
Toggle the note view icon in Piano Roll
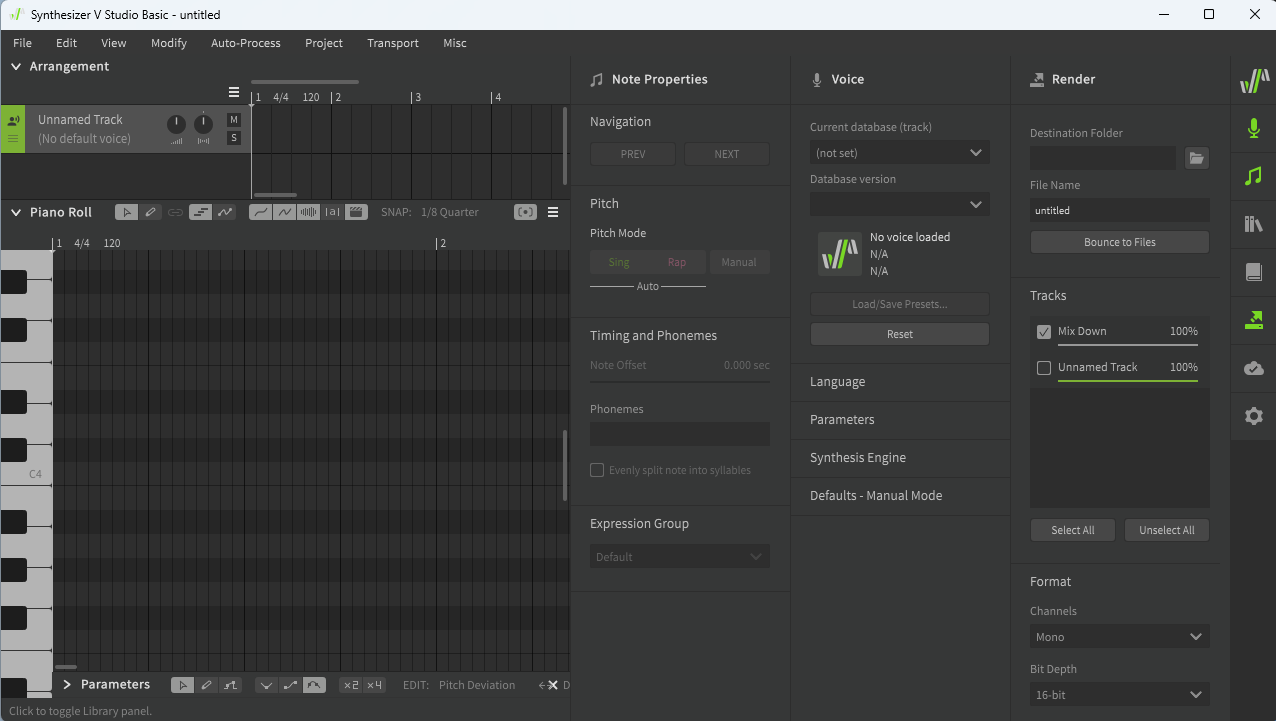tap(200, 212)
